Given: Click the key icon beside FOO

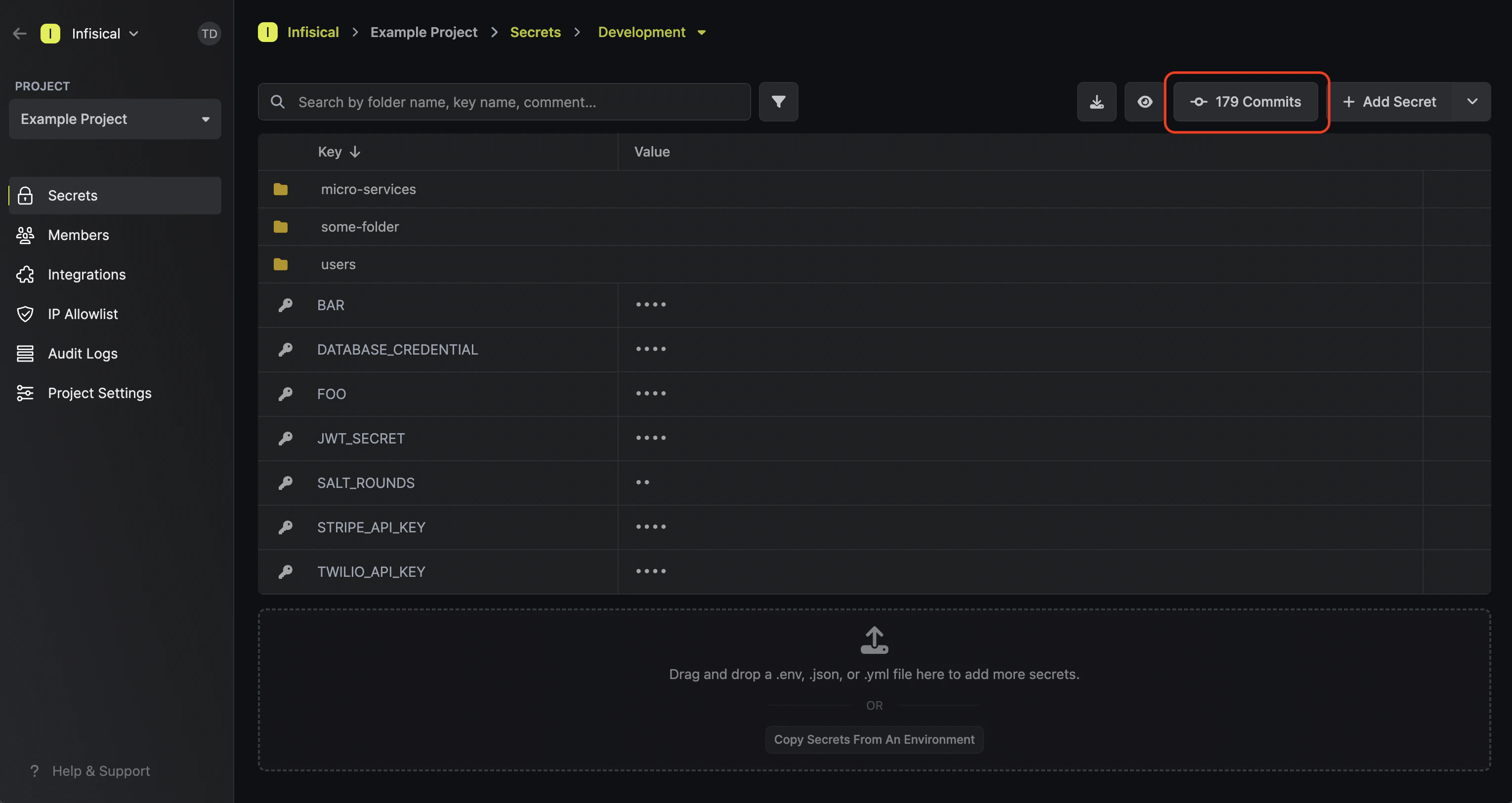Looking at the screenshot, I should pyautogui.click(x=285, y=394).
